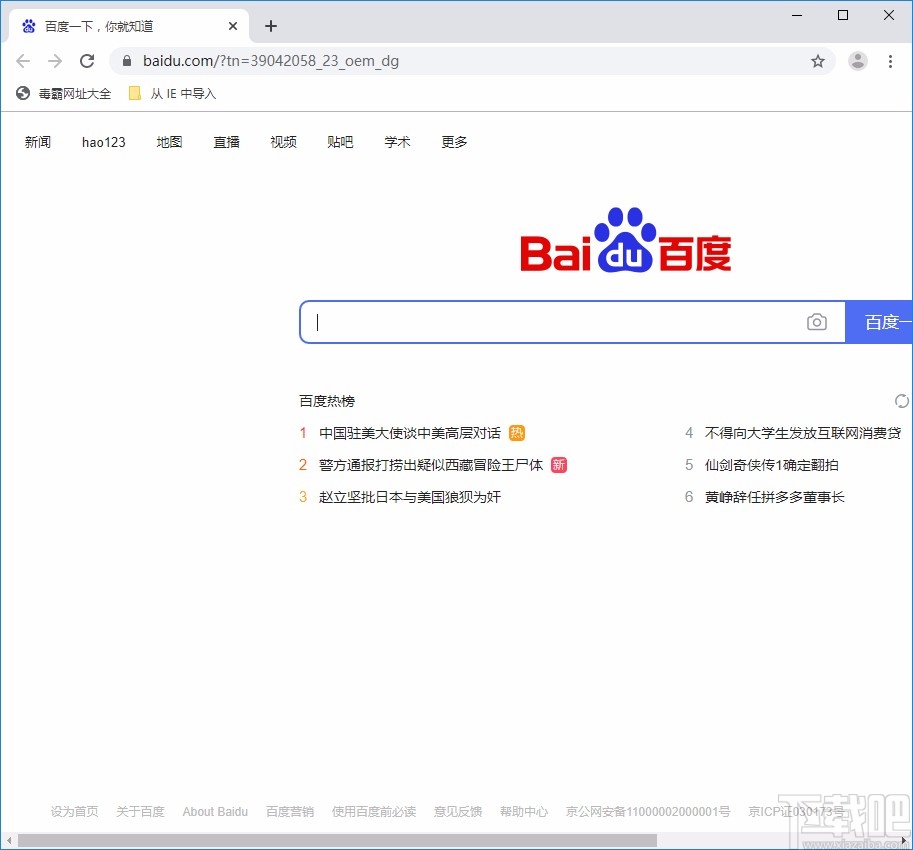This screenshot has height=850, width=913.
Task: Refresh the 百度热榜 hot search list
Action: [x=901, y=400]
